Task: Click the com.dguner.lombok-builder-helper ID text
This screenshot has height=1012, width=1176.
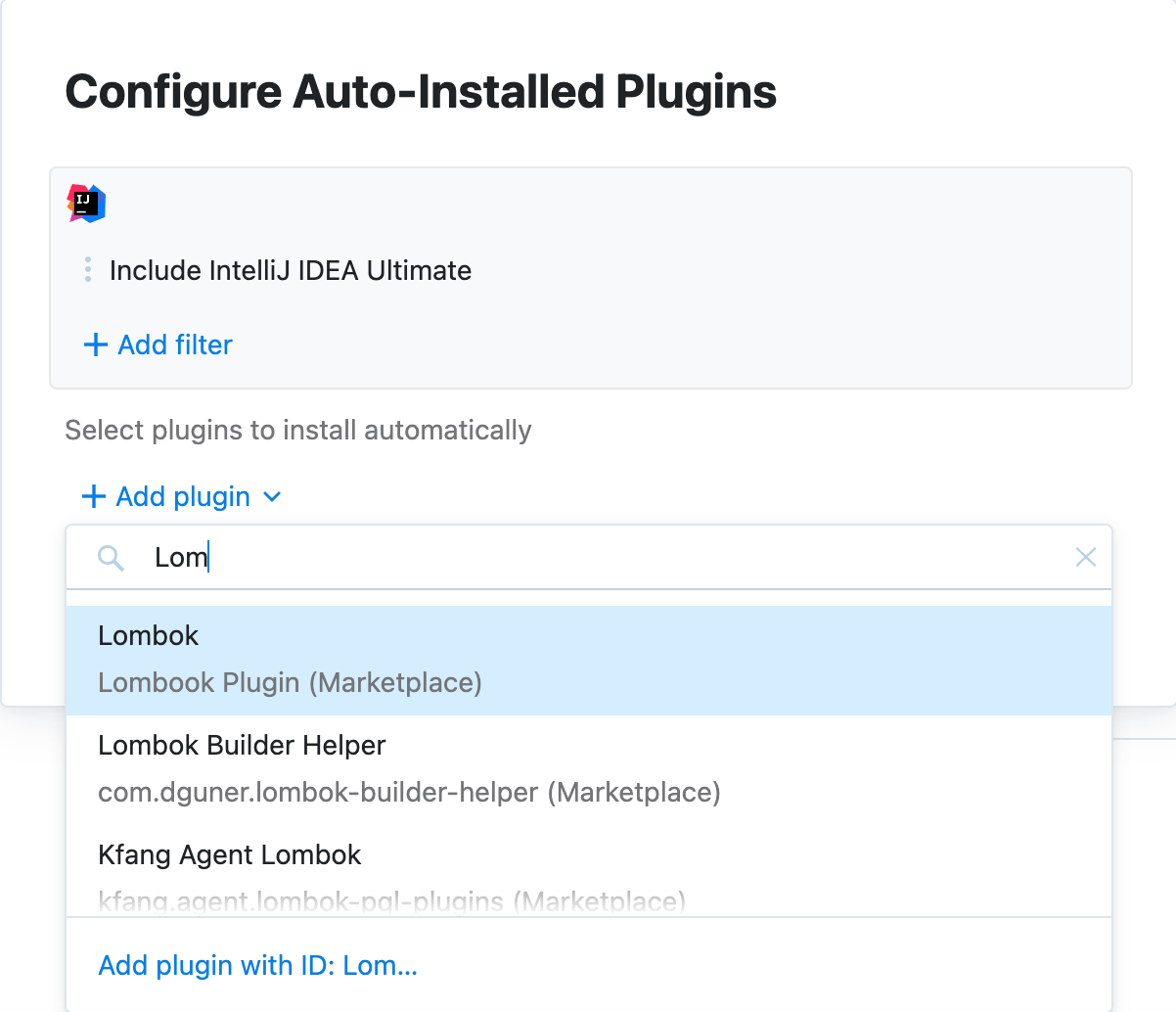Action: [409, 792]
